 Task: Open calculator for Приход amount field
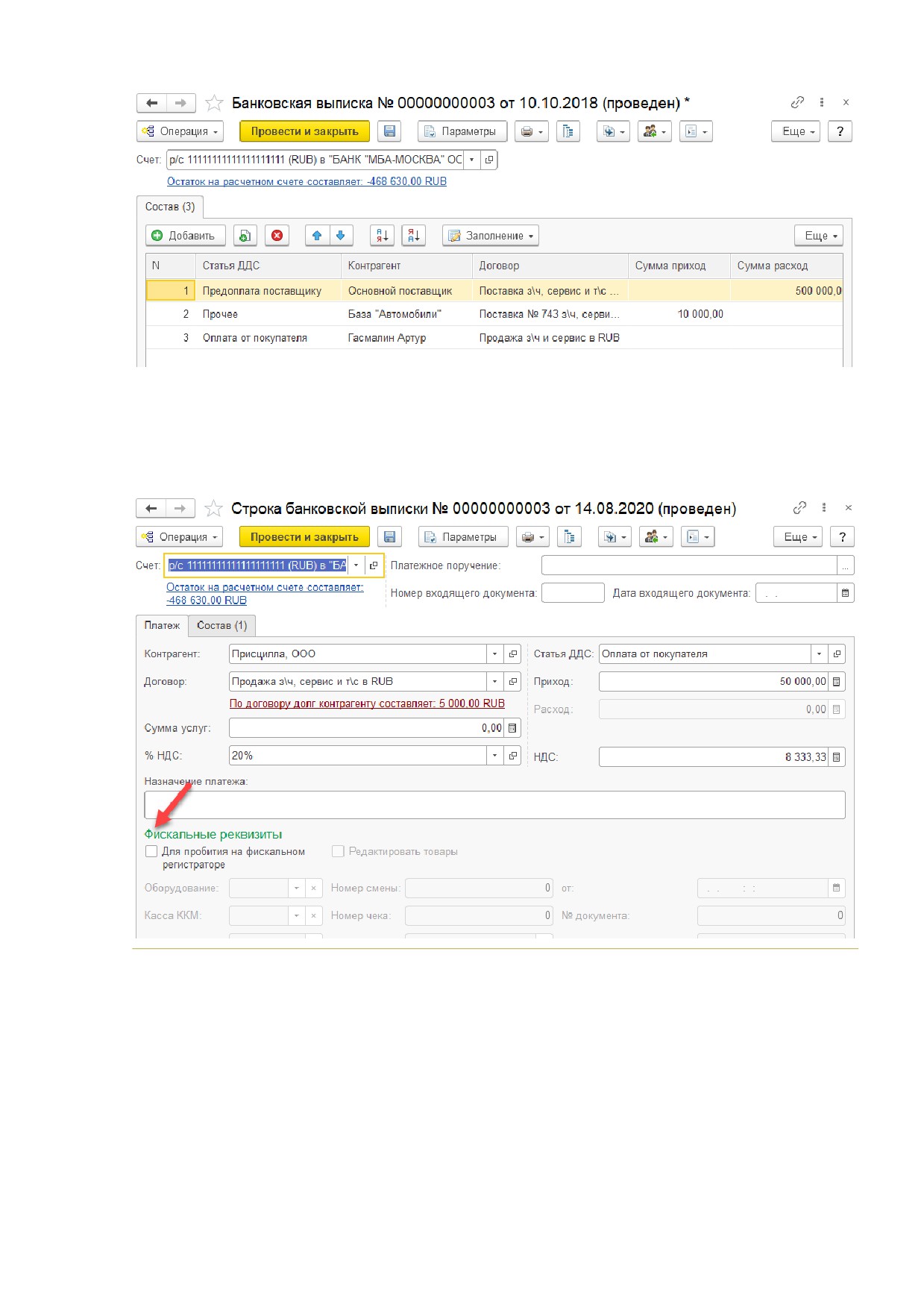(836, 682)
